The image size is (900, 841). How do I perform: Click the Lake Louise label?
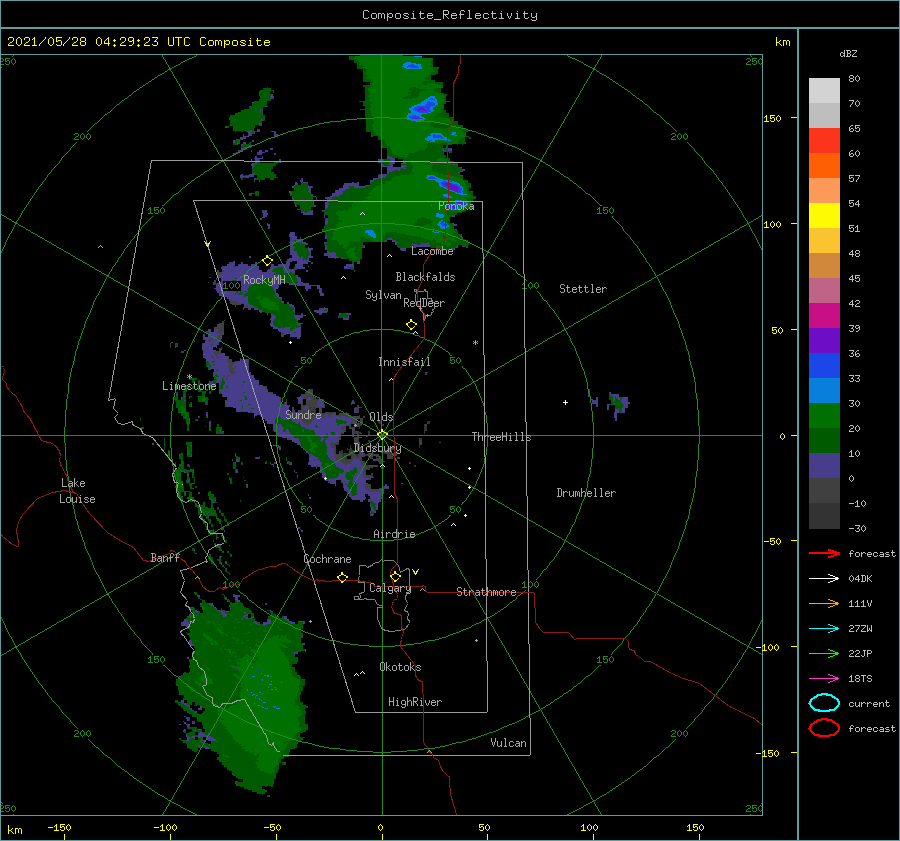pos(77,491)
